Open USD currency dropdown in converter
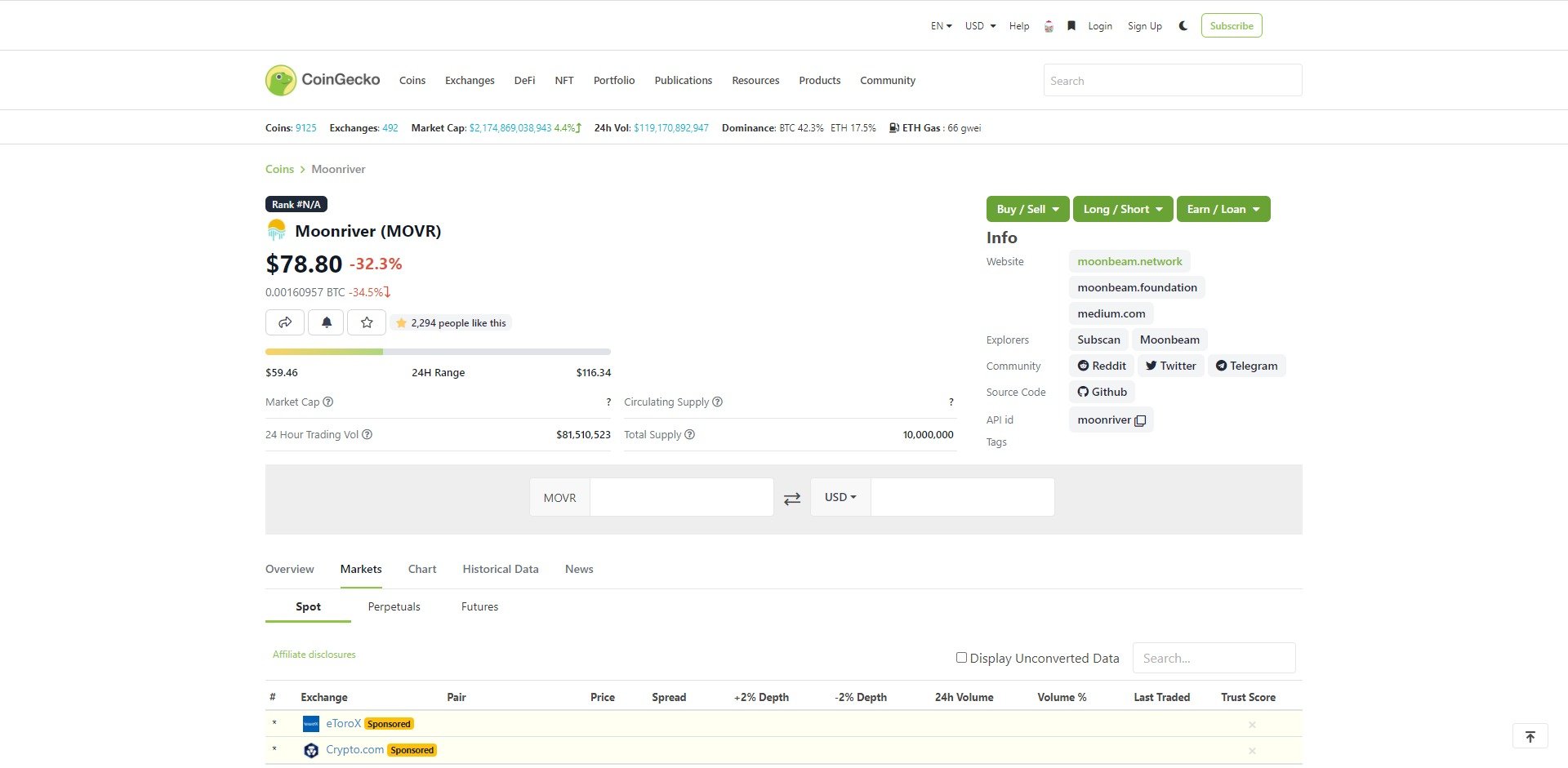This screenshot has height=768, width=1568. point(840,497)
